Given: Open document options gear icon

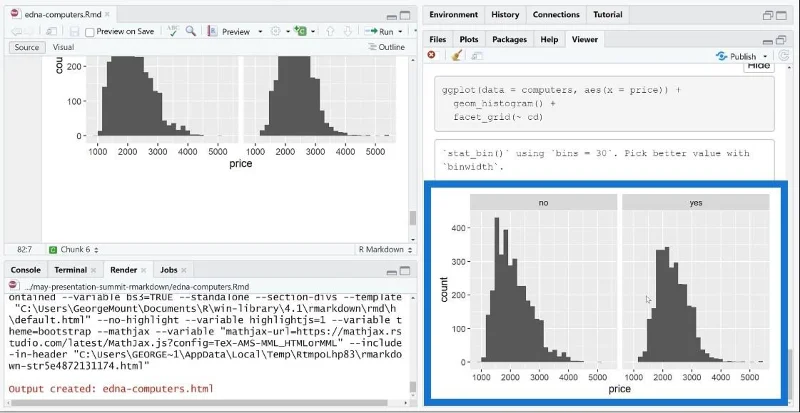Looking at the screenshot, I should coord(276,31).
